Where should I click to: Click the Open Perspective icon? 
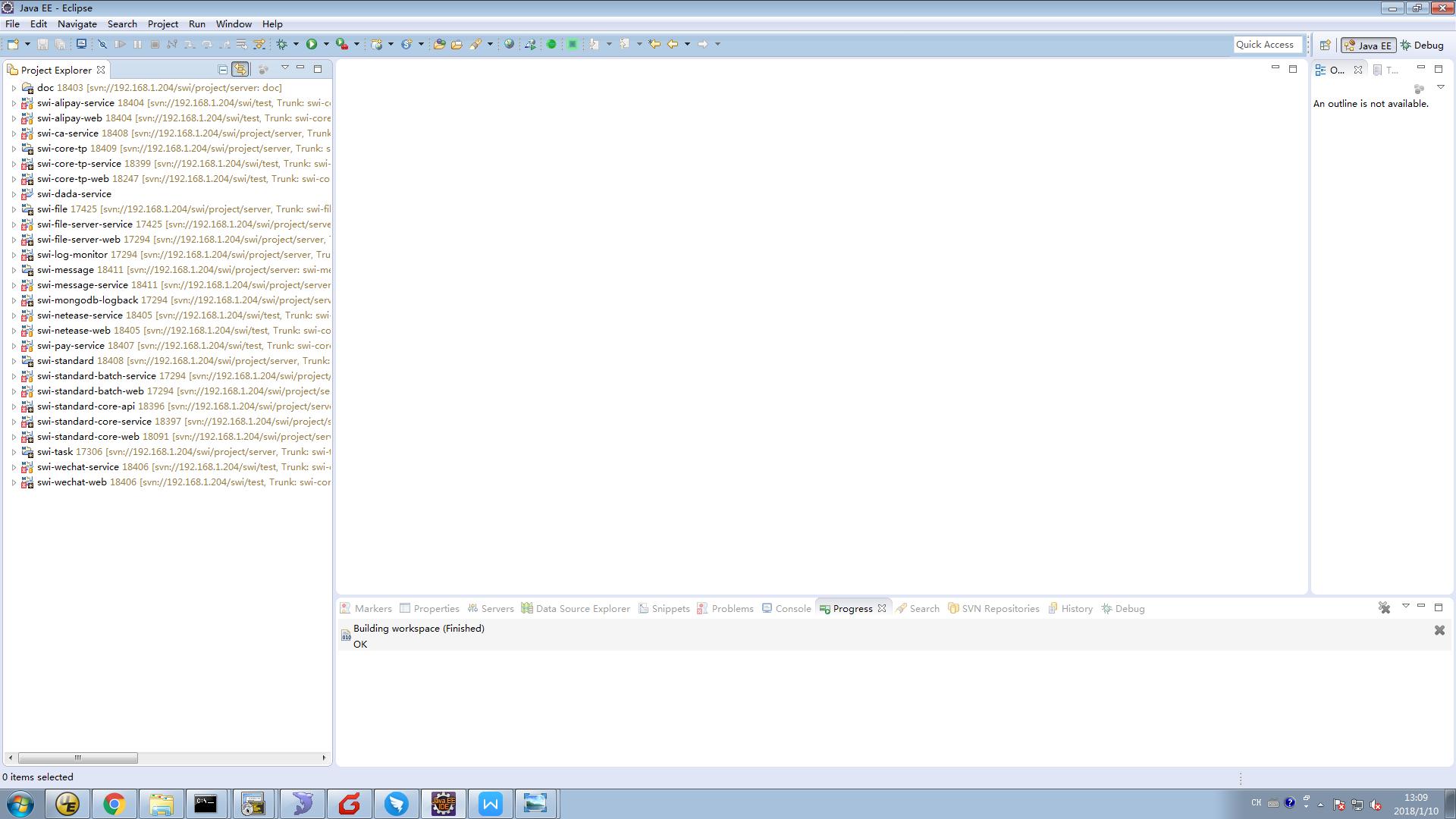click(x=1325, y=45)
